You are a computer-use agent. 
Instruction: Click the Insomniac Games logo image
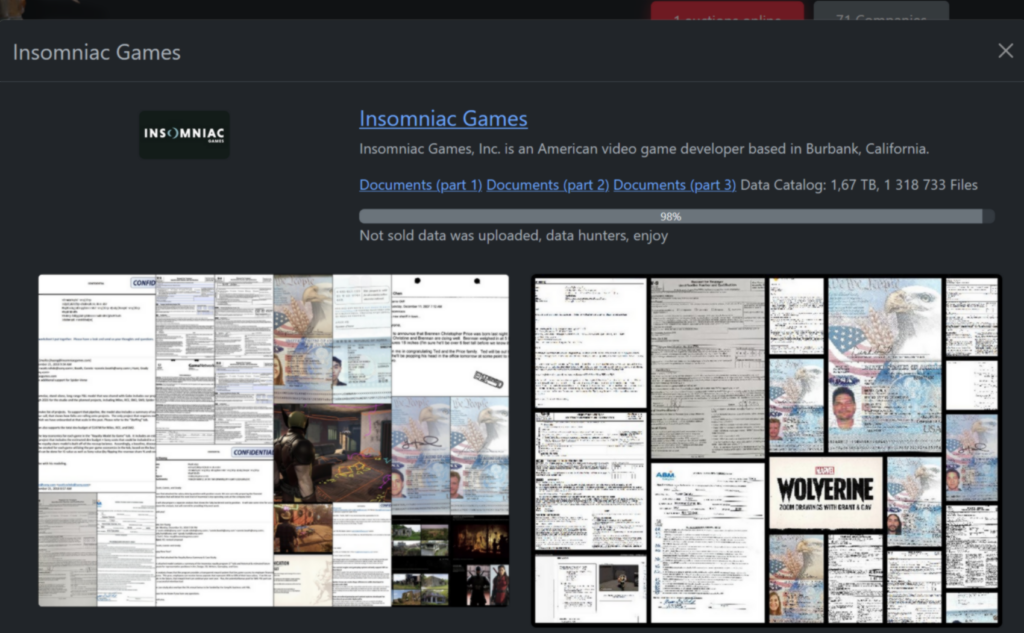184,134
